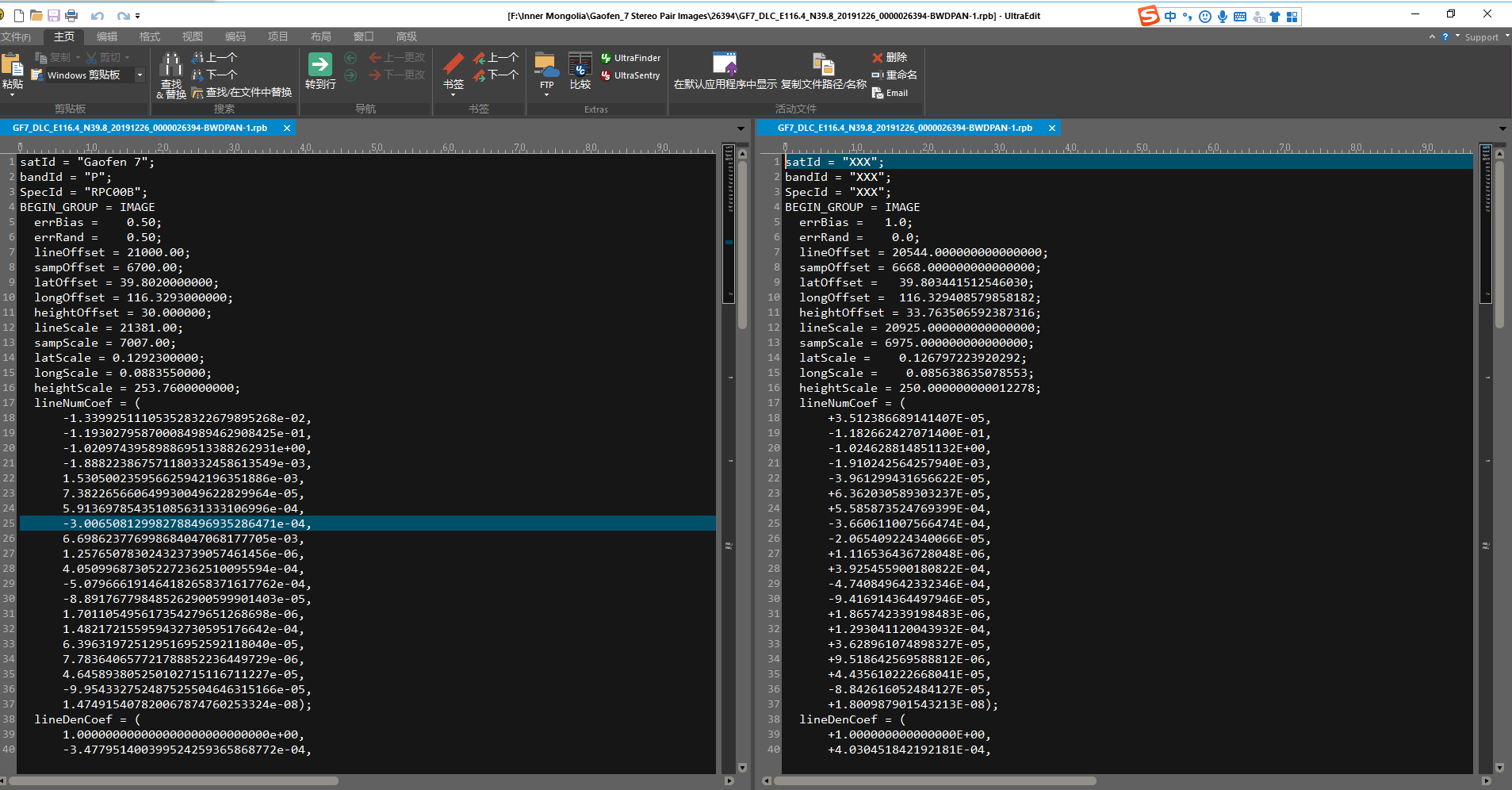Save the file via floppy disk icon
This screenshot has height=790, width=1512.
(54, 15)
